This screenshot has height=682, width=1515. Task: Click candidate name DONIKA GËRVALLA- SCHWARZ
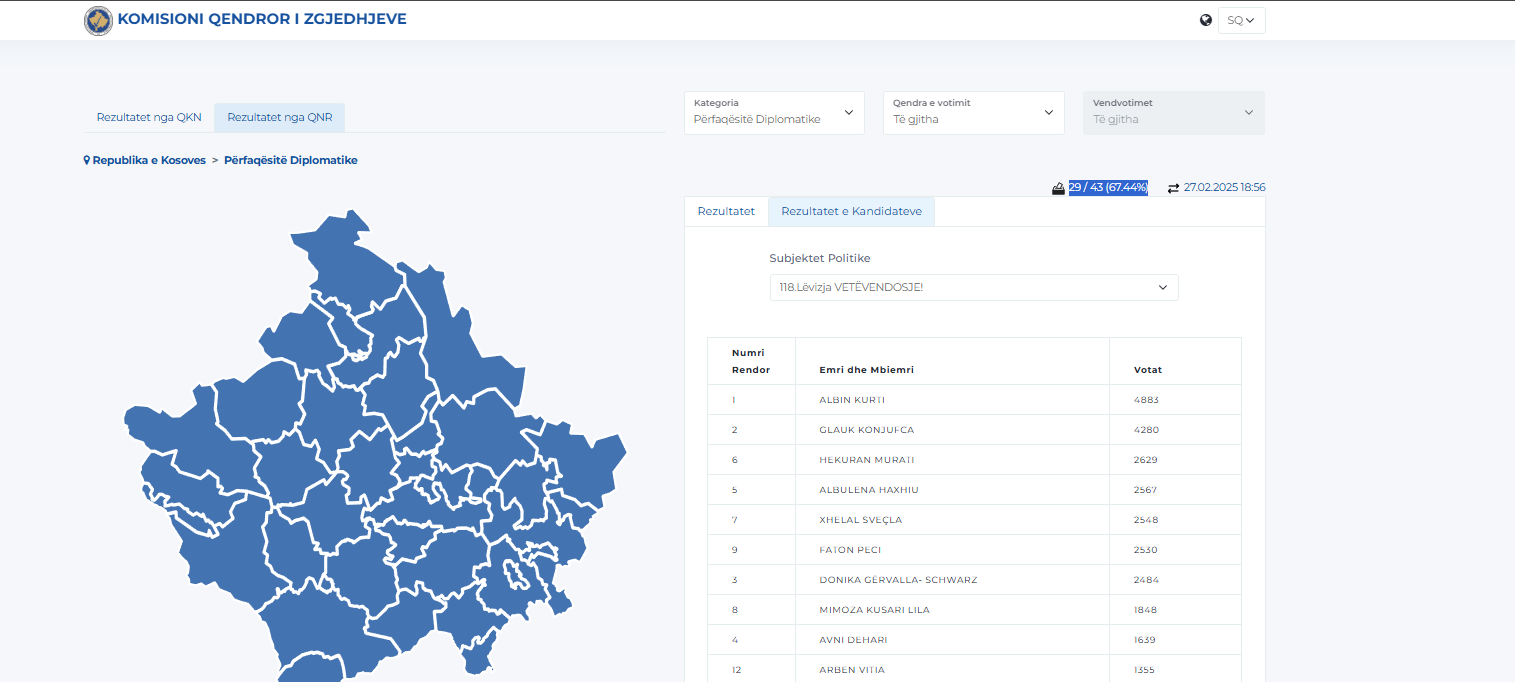point(898,580)
